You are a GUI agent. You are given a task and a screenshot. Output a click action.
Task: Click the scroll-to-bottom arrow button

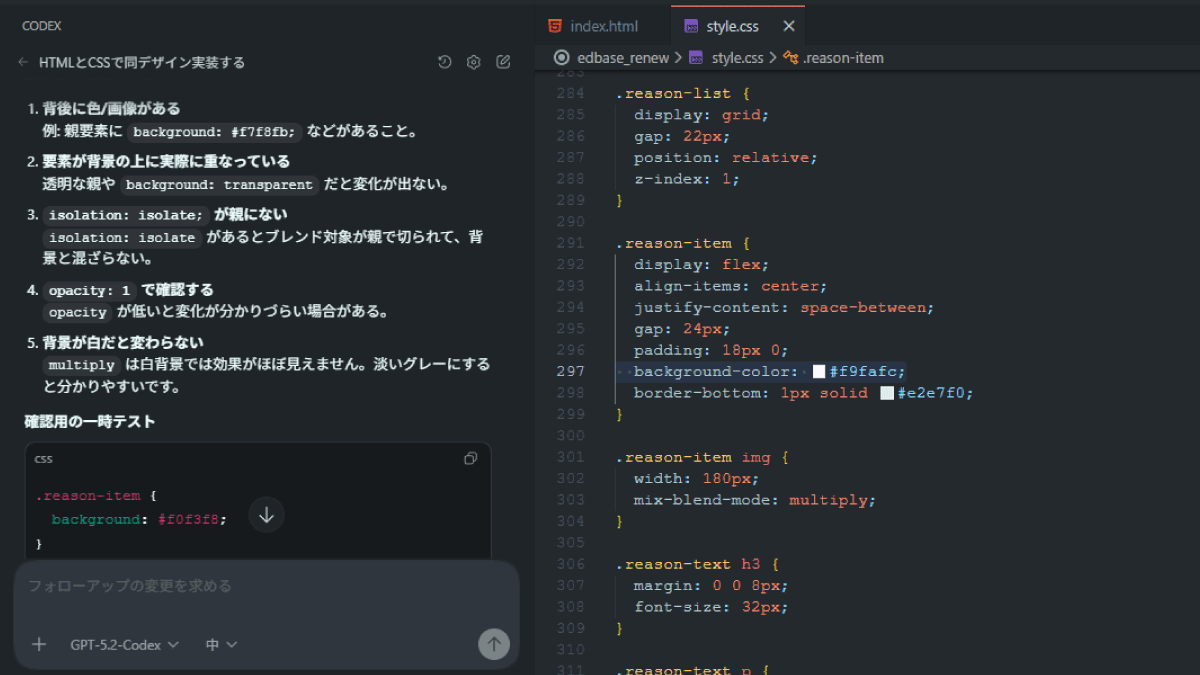pyautogui.click(x=266, y=515)
